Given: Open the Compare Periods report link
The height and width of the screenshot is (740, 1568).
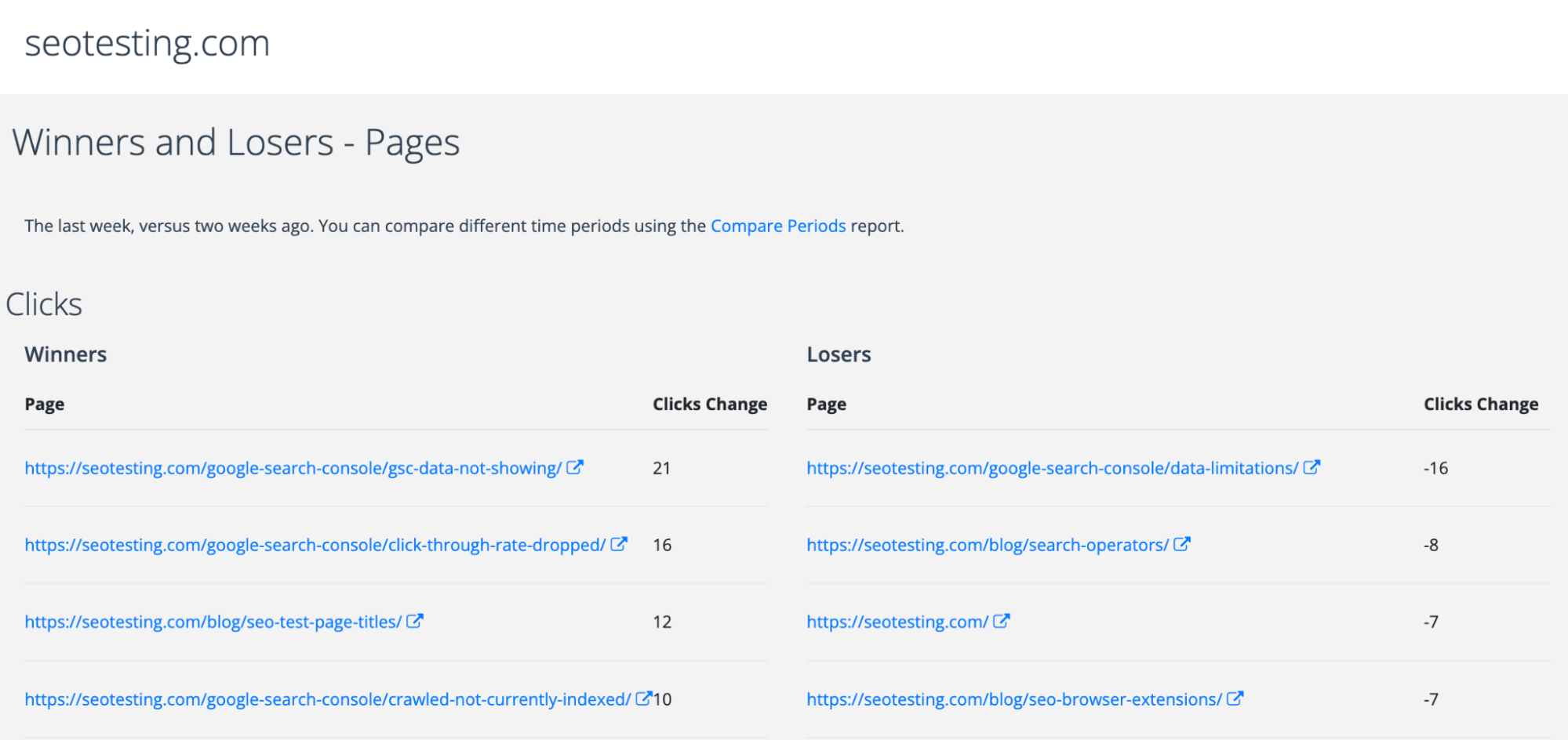Looking at the screenshot, I should point(778,226).
